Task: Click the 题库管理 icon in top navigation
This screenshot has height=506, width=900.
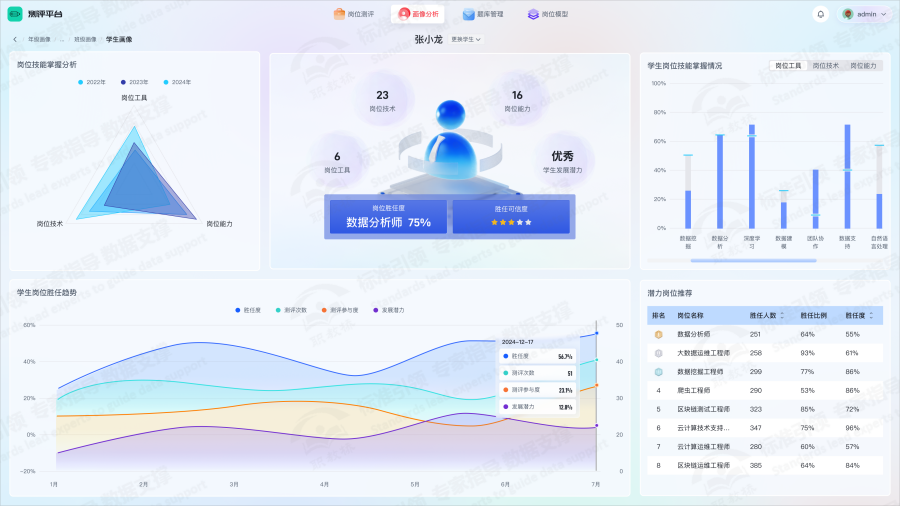Action: coord(468,14)
